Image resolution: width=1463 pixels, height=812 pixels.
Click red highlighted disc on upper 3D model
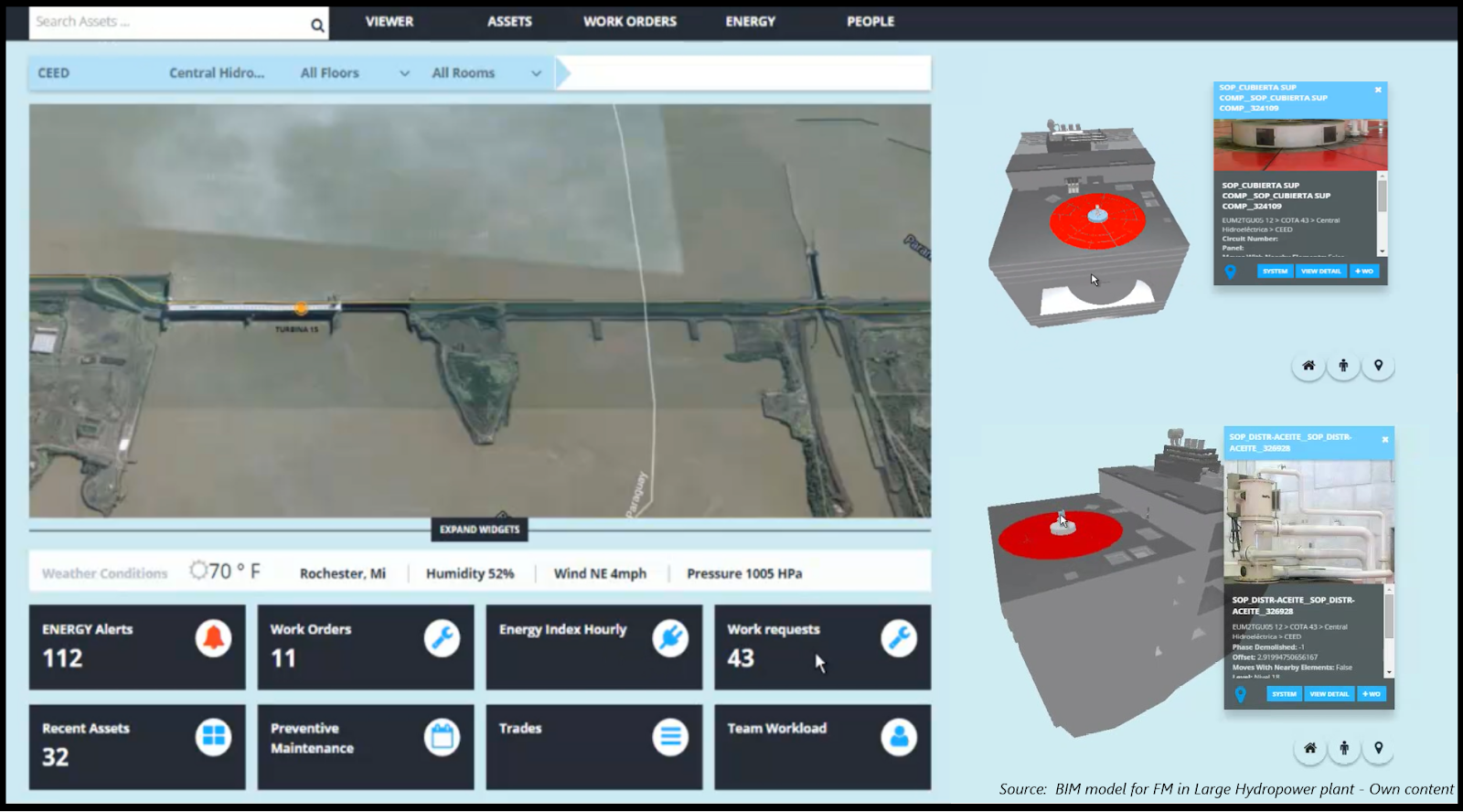coord(1097,221)
